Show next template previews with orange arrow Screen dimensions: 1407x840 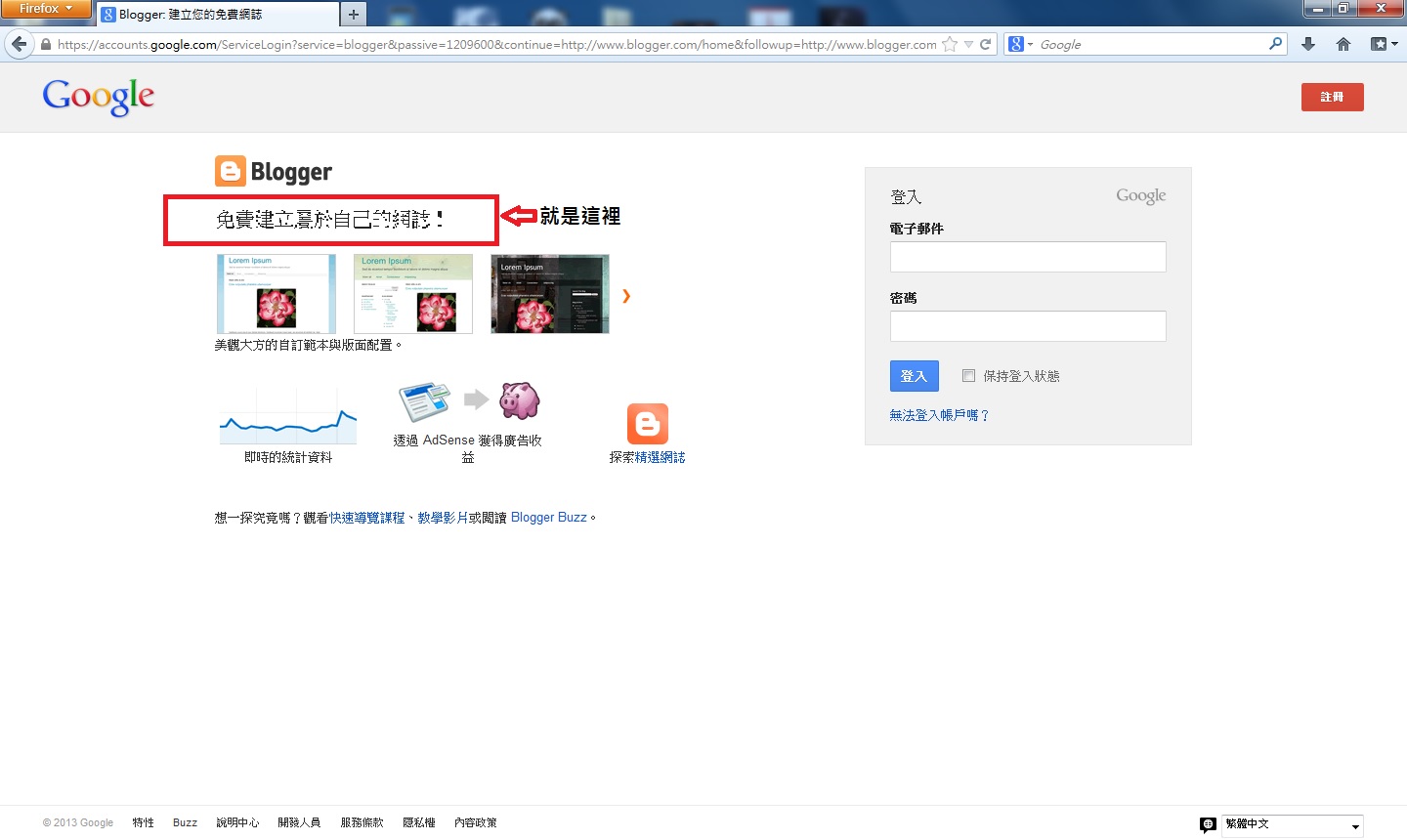click(626, 296)
